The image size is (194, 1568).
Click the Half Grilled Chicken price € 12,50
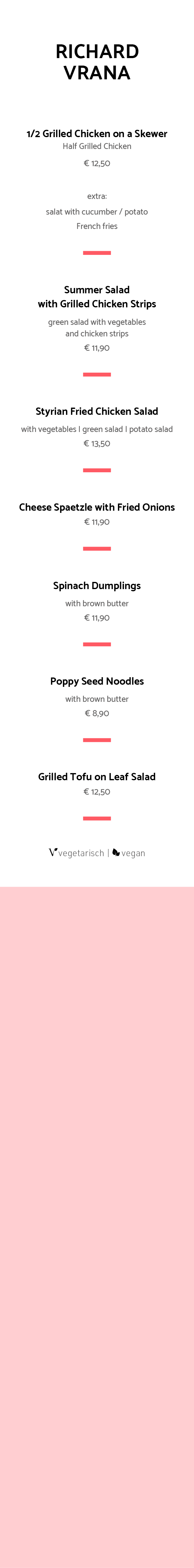[x=97, y=163]
